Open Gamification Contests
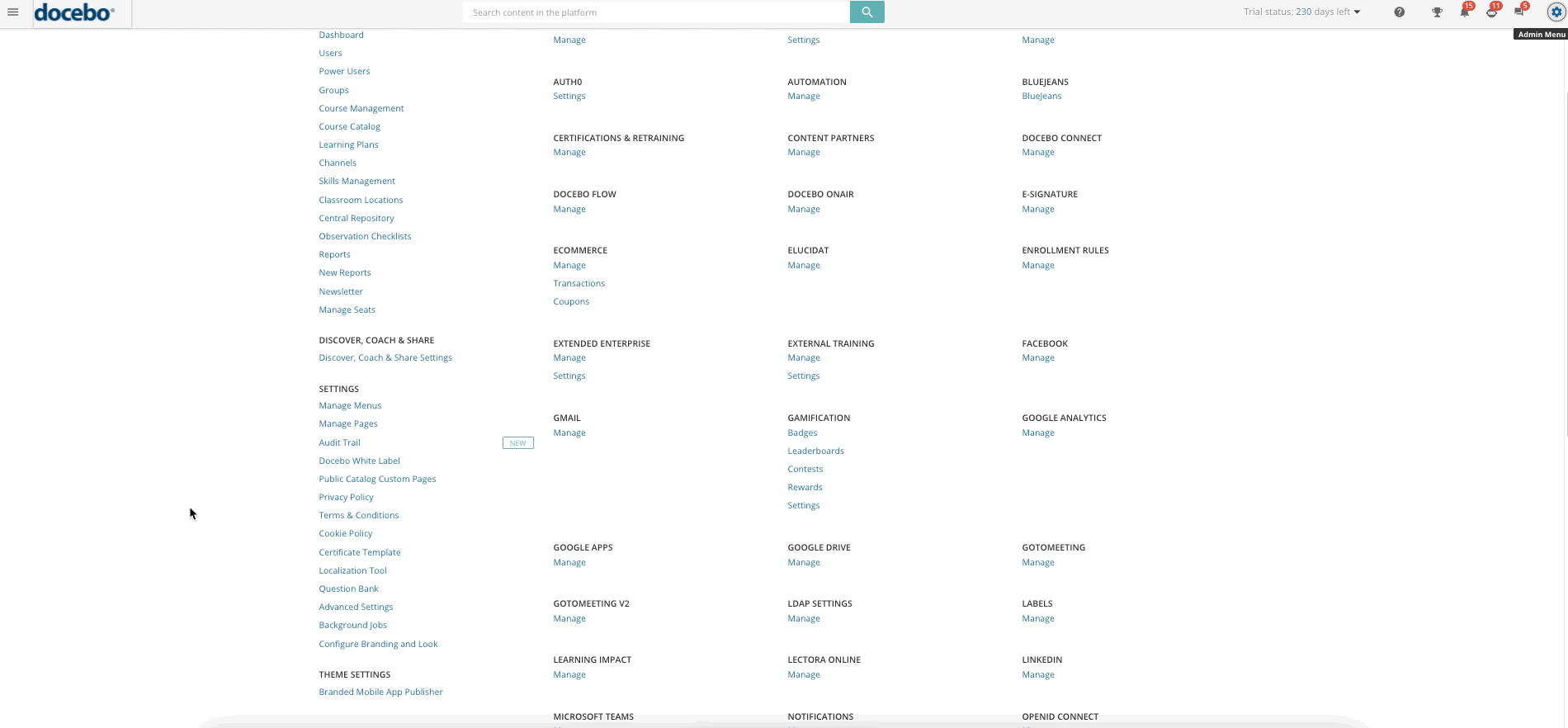Image resolution: width=1568 pixels, height=728 pixels. point(805,469)
